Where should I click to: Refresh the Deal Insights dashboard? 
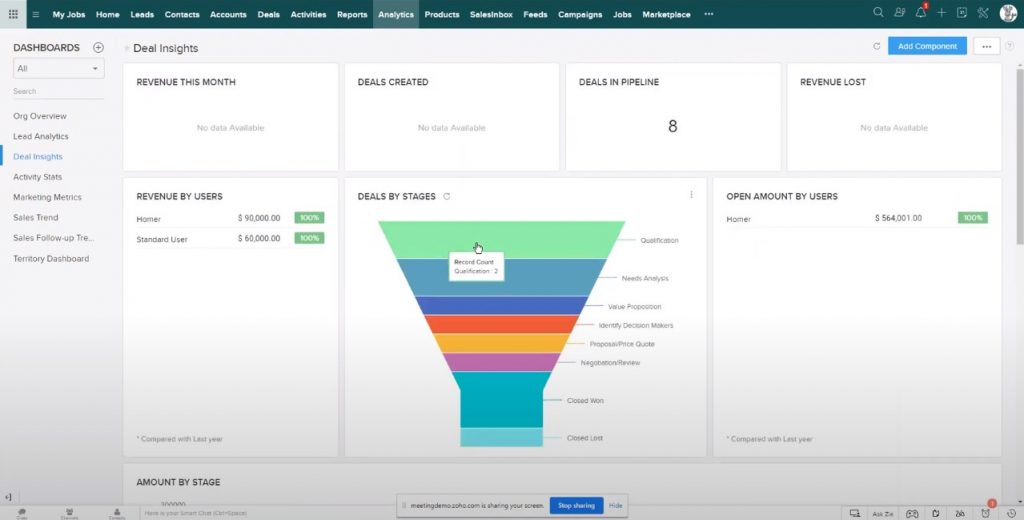point(876,46)
